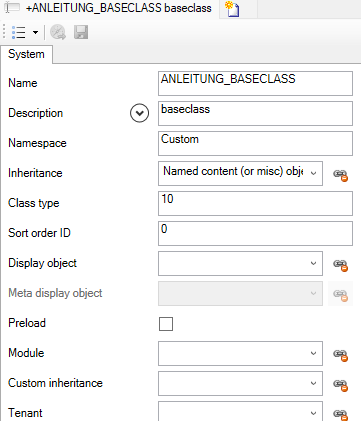
Task: Click the grayed save disk icon
Action: click(x=81, y=32)
